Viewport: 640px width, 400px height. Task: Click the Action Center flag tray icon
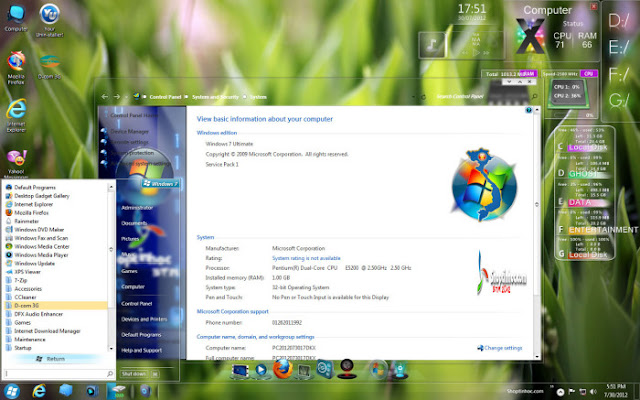coord(571,392)
